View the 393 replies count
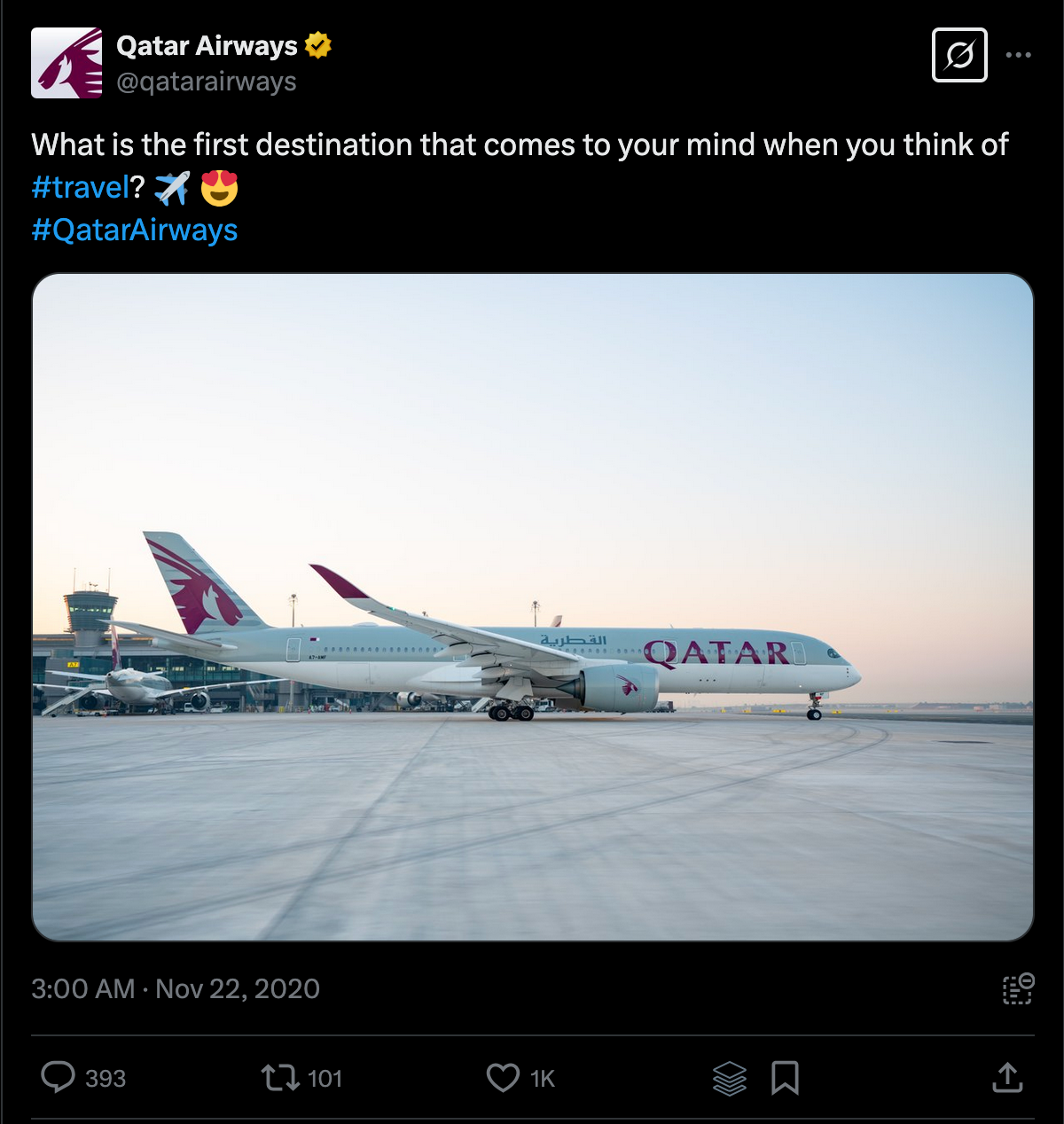 106,1079
